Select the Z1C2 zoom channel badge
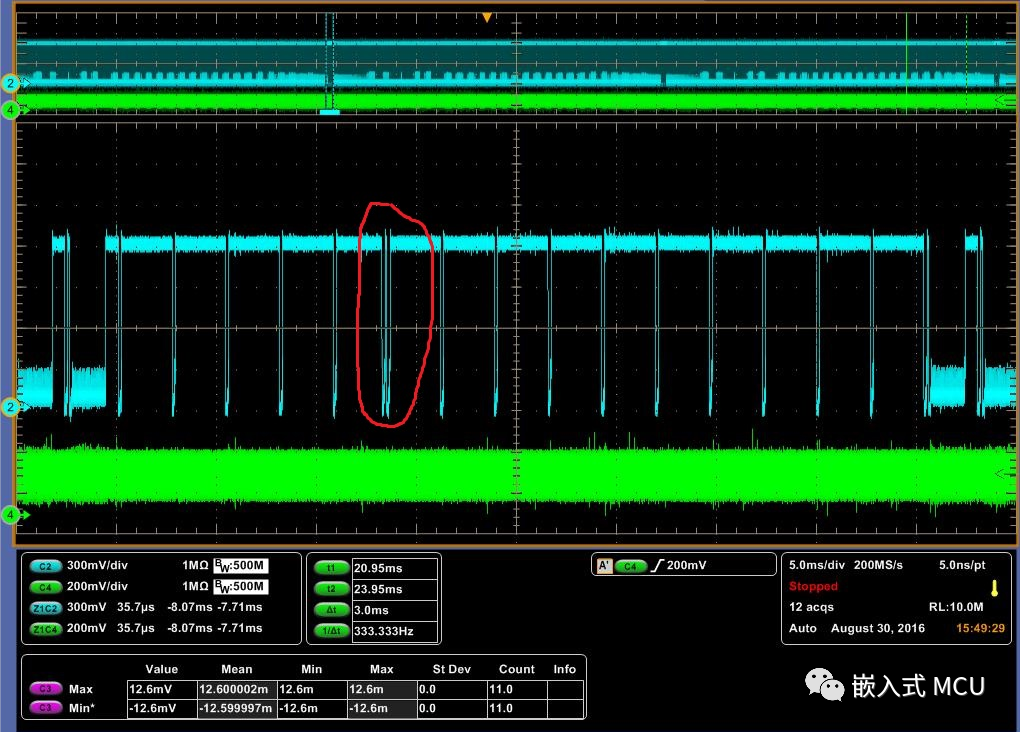1020x732 pixels. (x=46, y=607)
